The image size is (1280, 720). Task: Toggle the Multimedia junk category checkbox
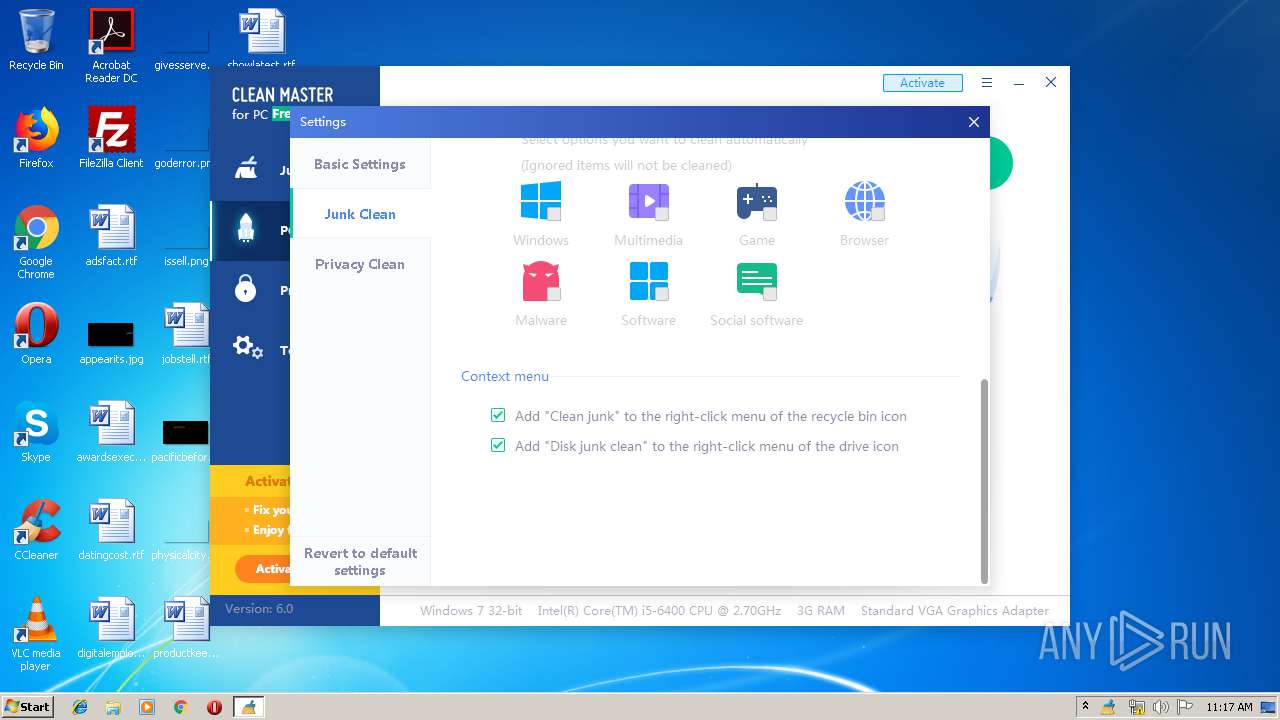(x=661, y=214)
